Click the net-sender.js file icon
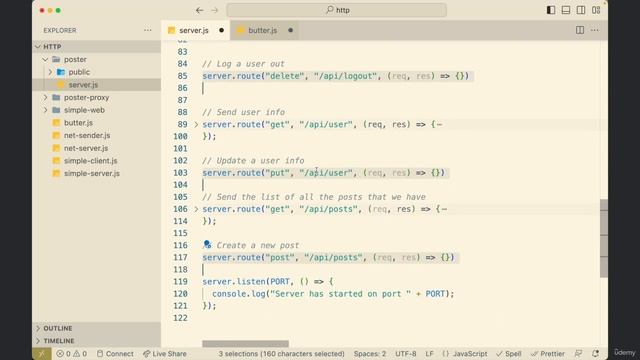640x360 pixels. pos(56,135)
